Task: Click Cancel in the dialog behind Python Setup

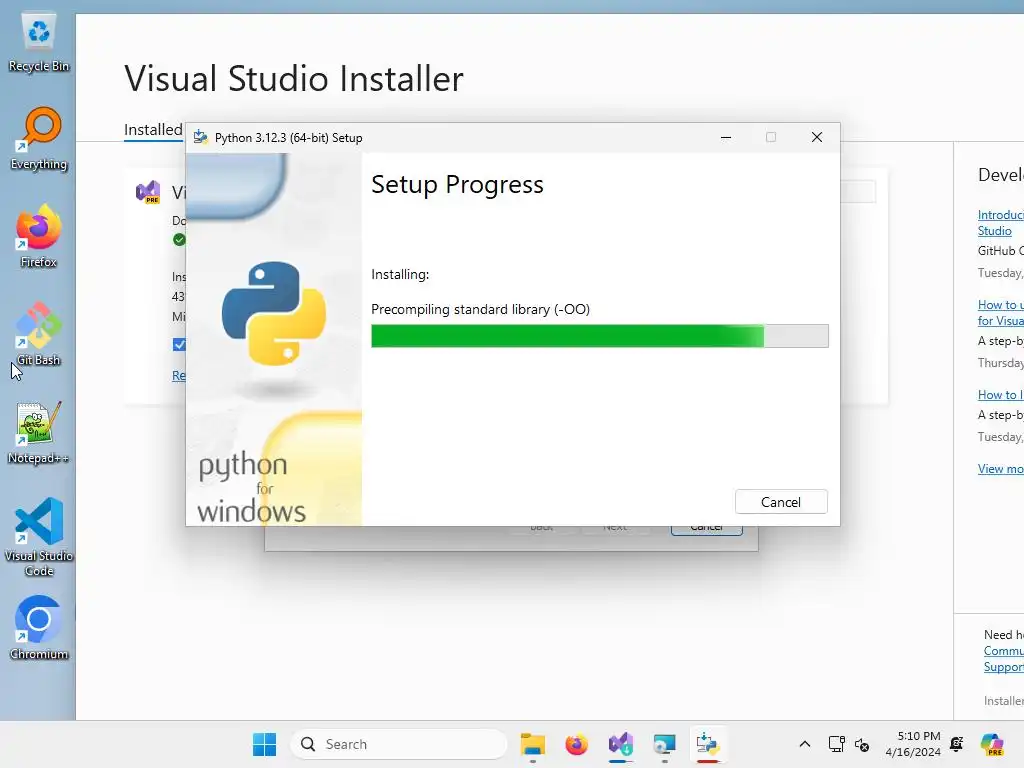Action: 707,530
